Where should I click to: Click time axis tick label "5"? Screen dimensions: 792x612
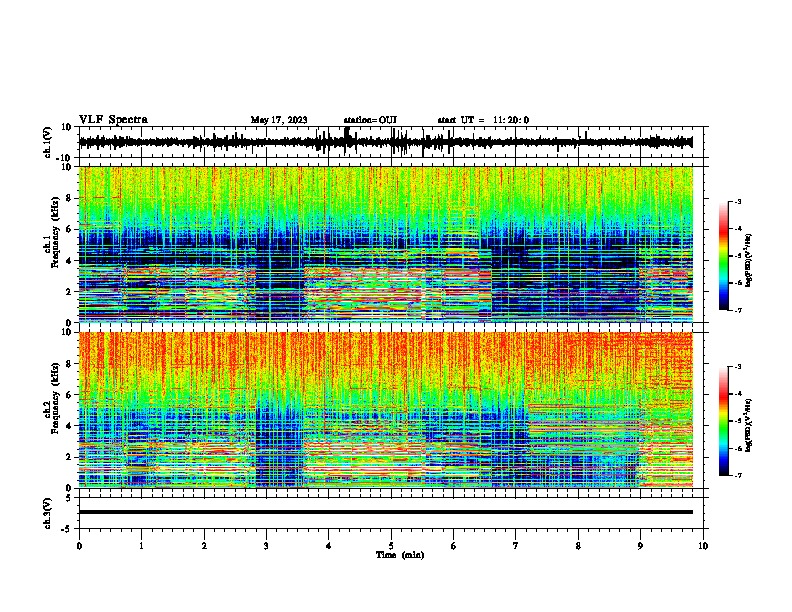(x=391, y=546)
